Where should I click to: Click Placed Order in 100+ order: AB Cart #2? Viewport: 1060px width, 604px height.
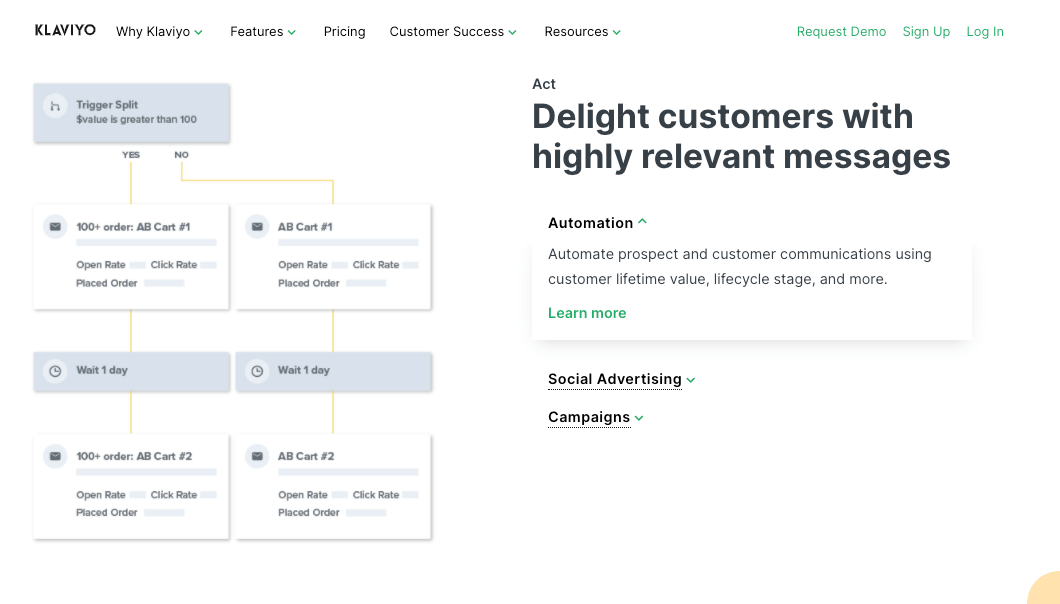pyautogui.click(x=107, y=513)
